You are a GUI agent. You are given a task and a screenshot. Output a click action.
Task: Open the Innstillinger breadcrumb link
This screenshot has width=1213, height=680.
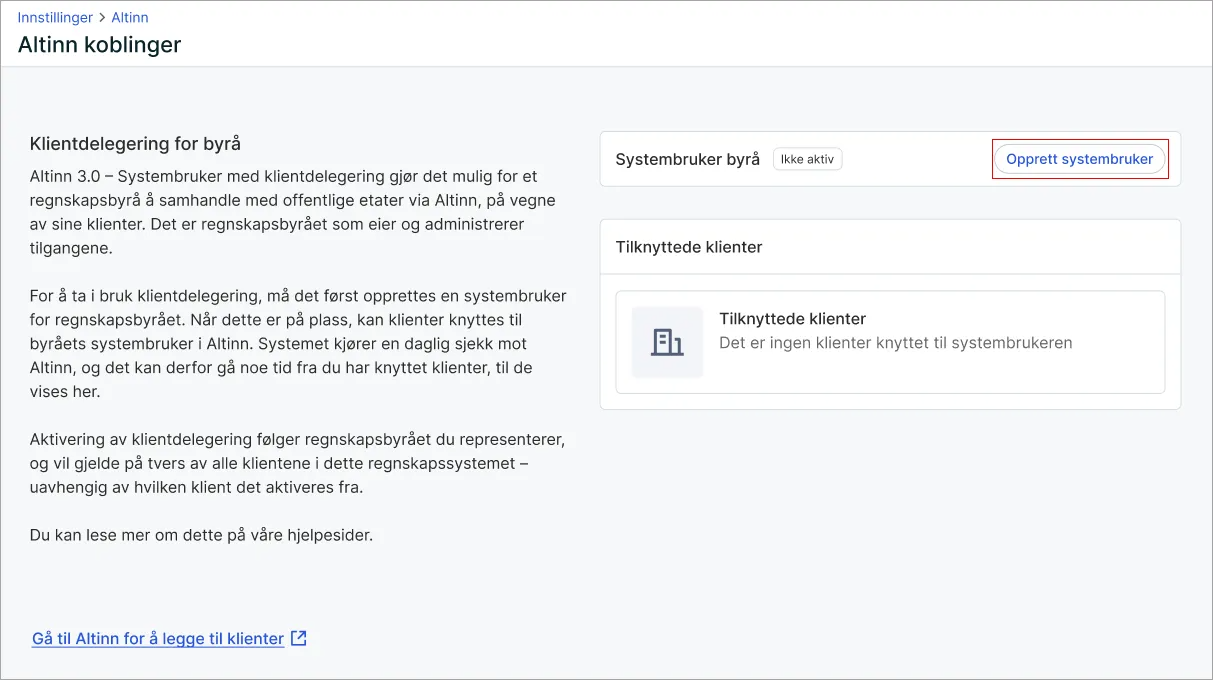pos(55,17)
